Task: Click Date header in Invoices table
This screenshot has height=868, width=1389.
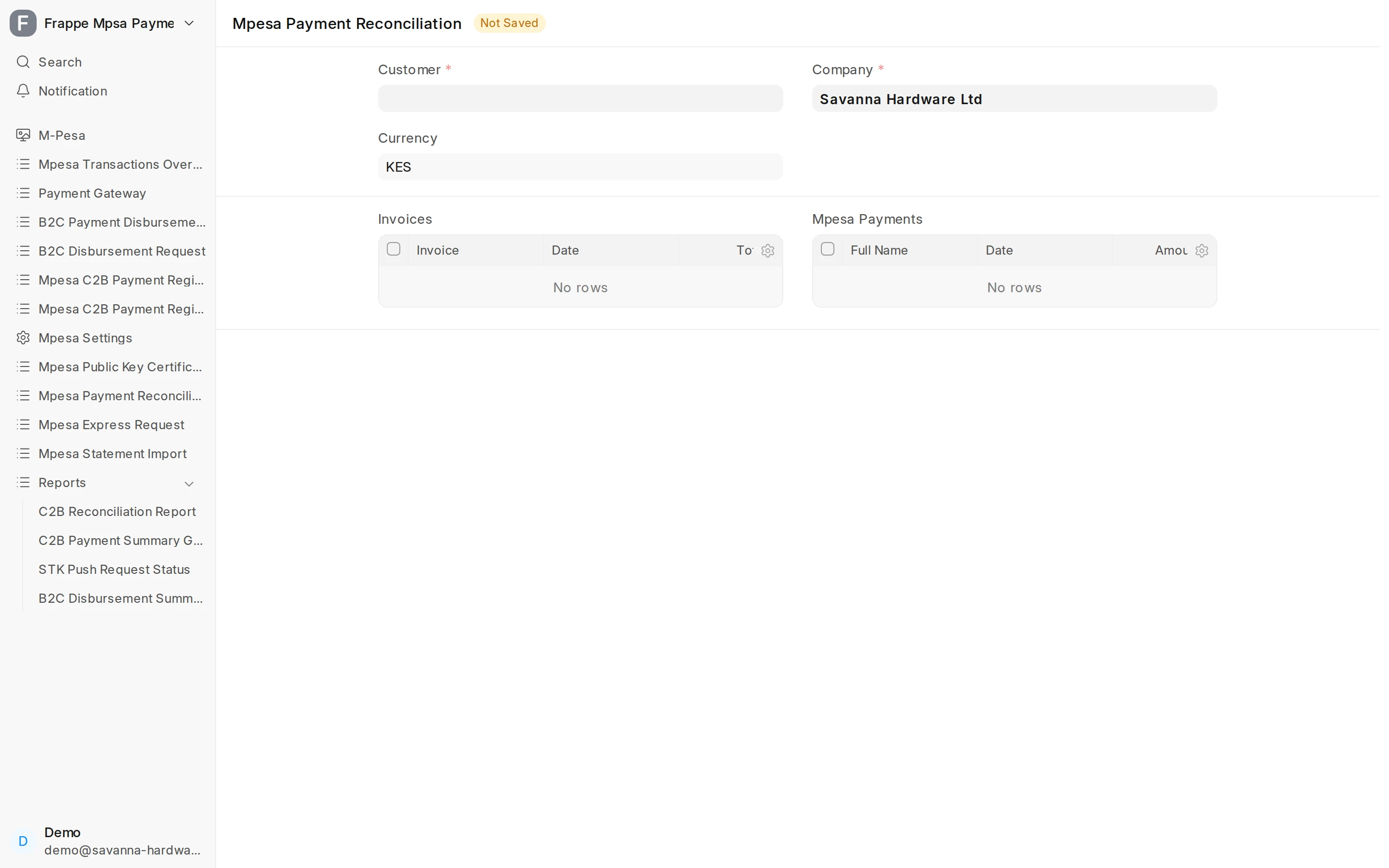Action: click(611, 250)
